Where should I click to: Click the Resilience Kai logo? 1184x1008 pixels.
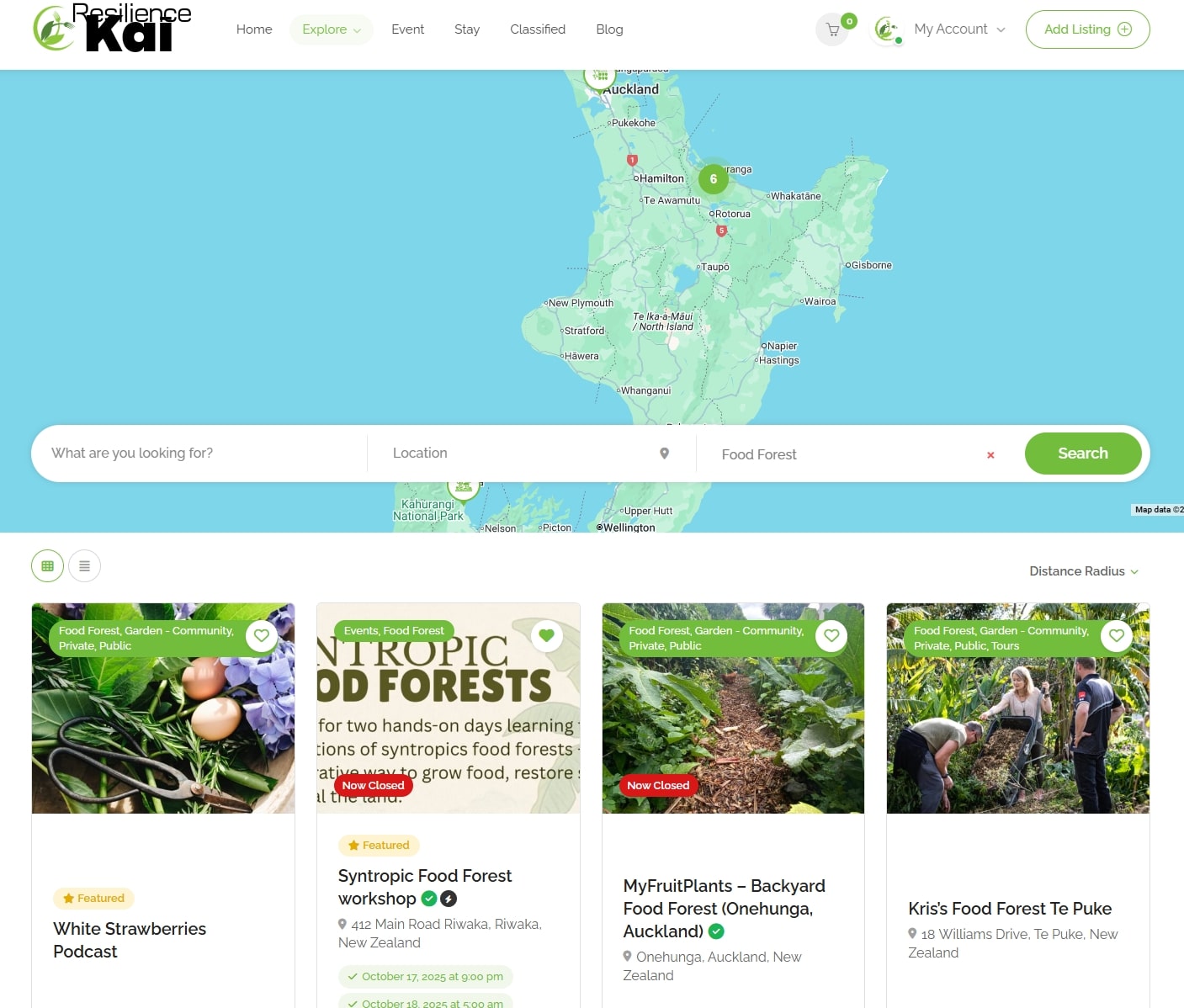coord(112,28)
